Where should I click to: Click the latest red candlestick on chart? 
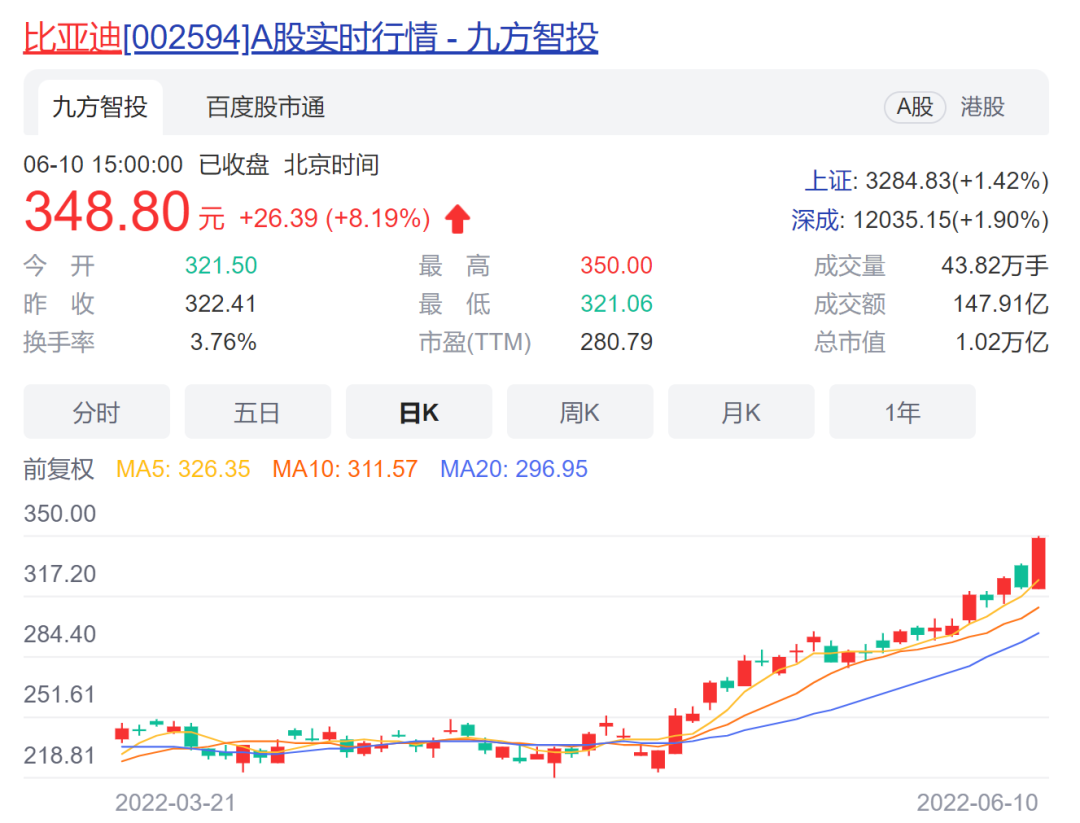(1038, 563)
